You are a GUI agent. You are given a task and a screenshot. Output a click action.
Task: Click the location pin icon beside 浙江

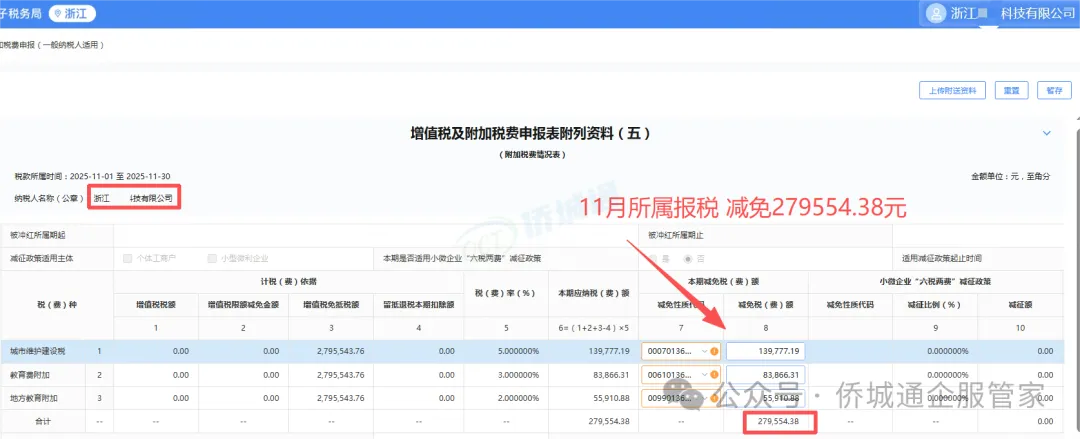(x=58, y=13)
